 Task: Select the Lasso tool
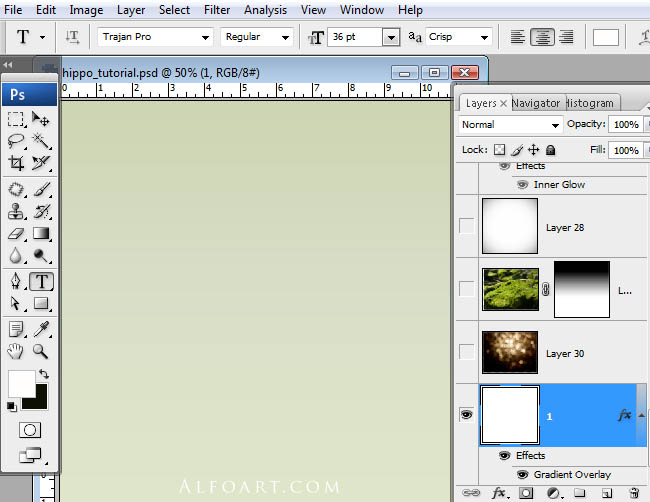tap(16, 141)
